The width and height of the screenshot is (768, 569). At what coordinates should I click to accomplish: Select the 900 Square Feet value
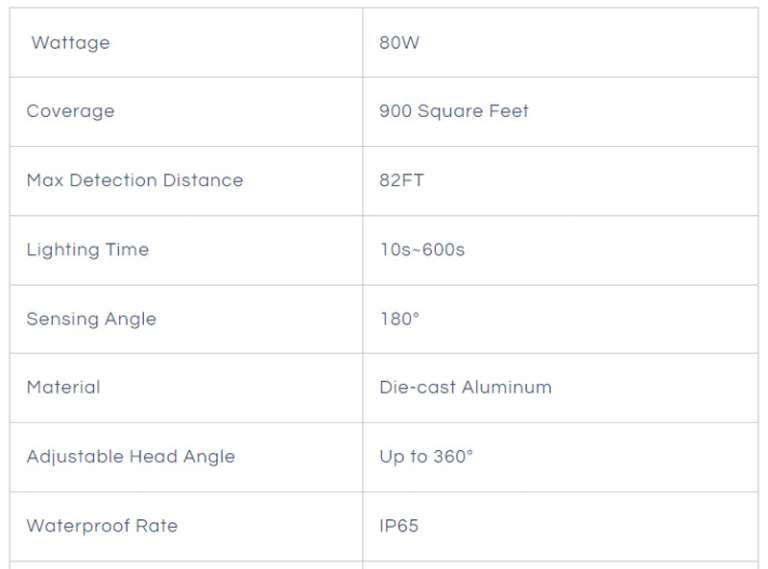click(453, 111)
